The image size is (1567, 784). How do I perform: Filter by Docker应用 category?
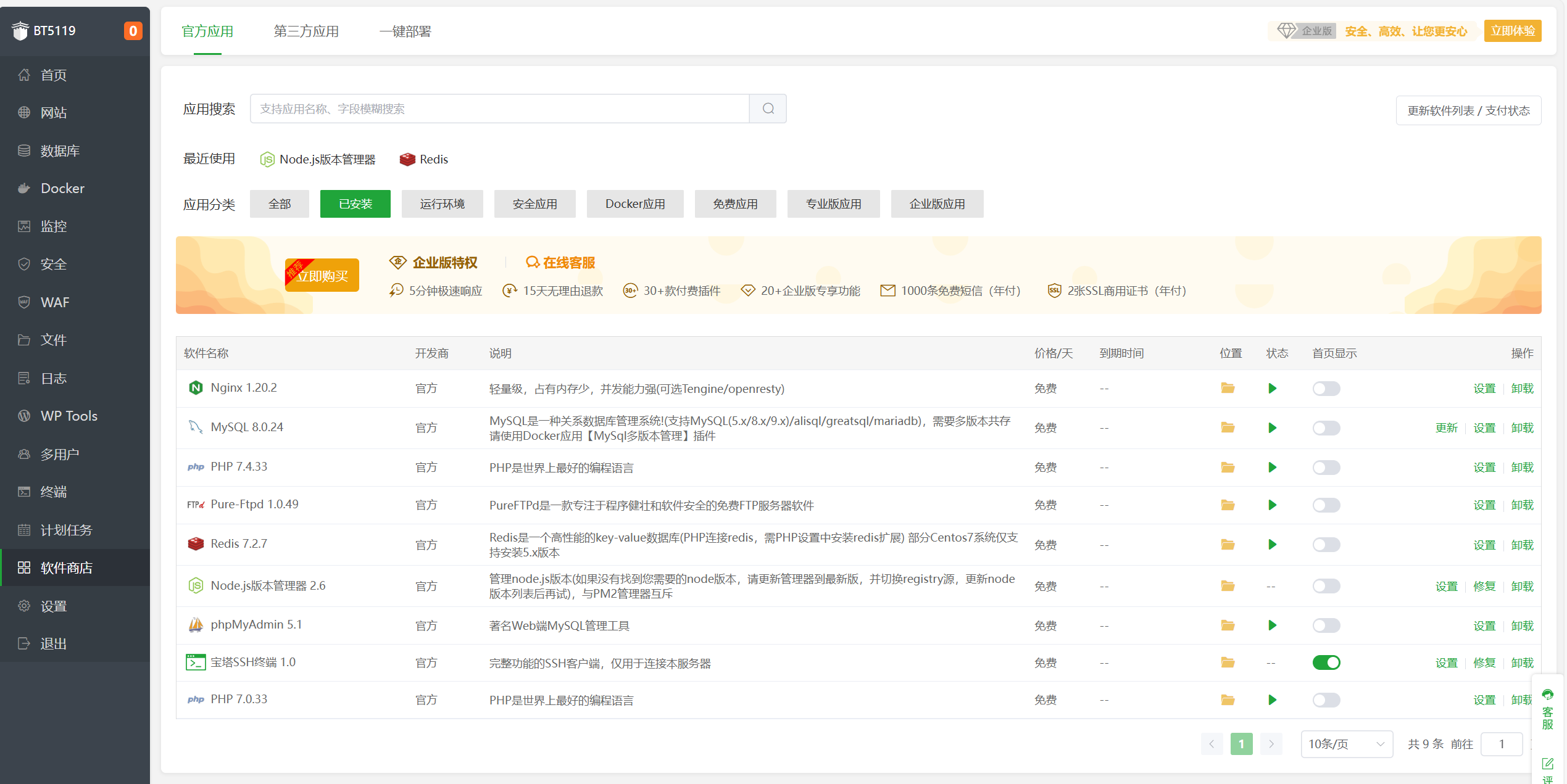pos(635,204)
